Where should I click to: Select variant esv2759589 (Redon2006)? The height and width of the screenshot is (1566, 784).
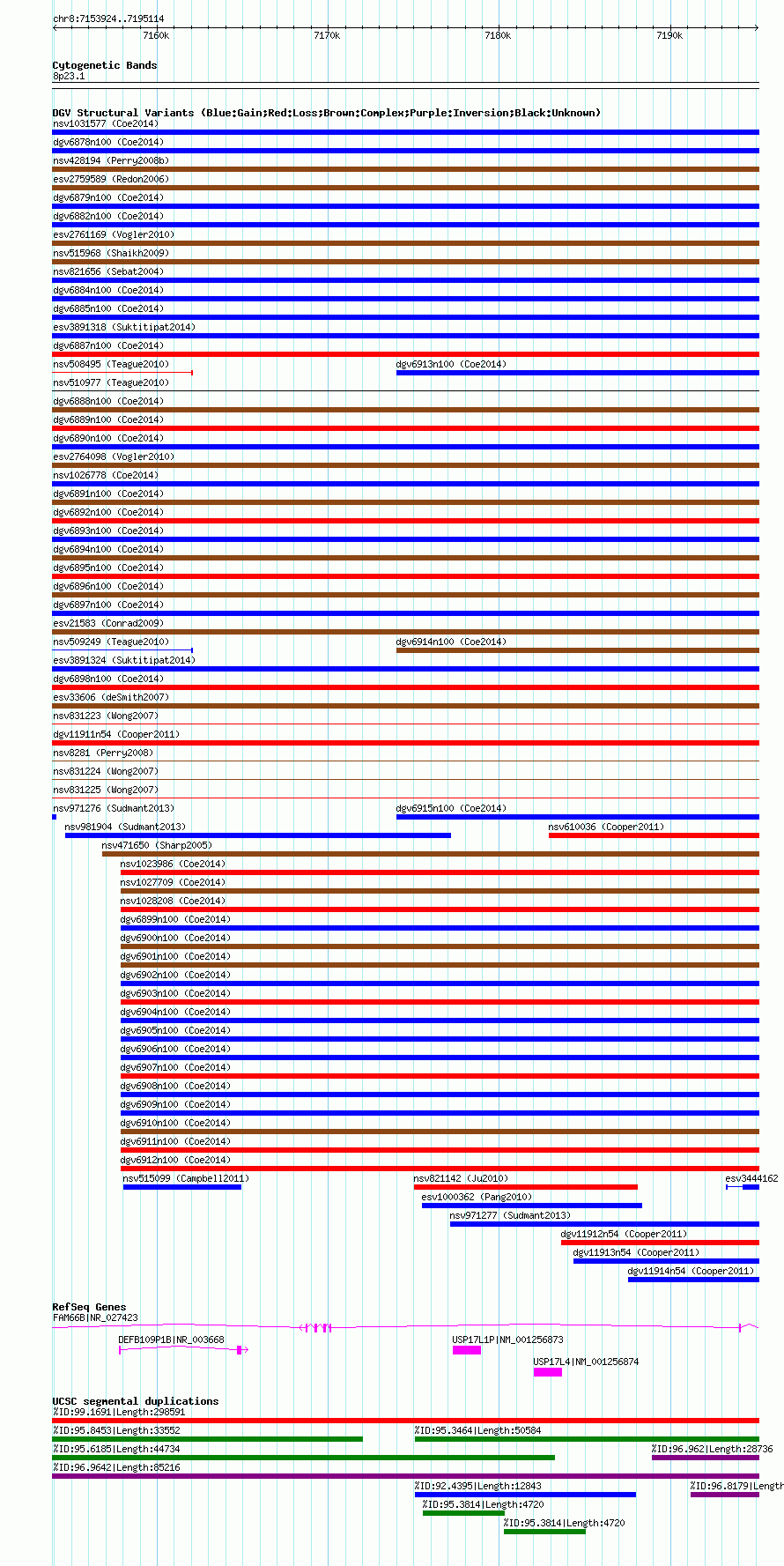point(406,188)
